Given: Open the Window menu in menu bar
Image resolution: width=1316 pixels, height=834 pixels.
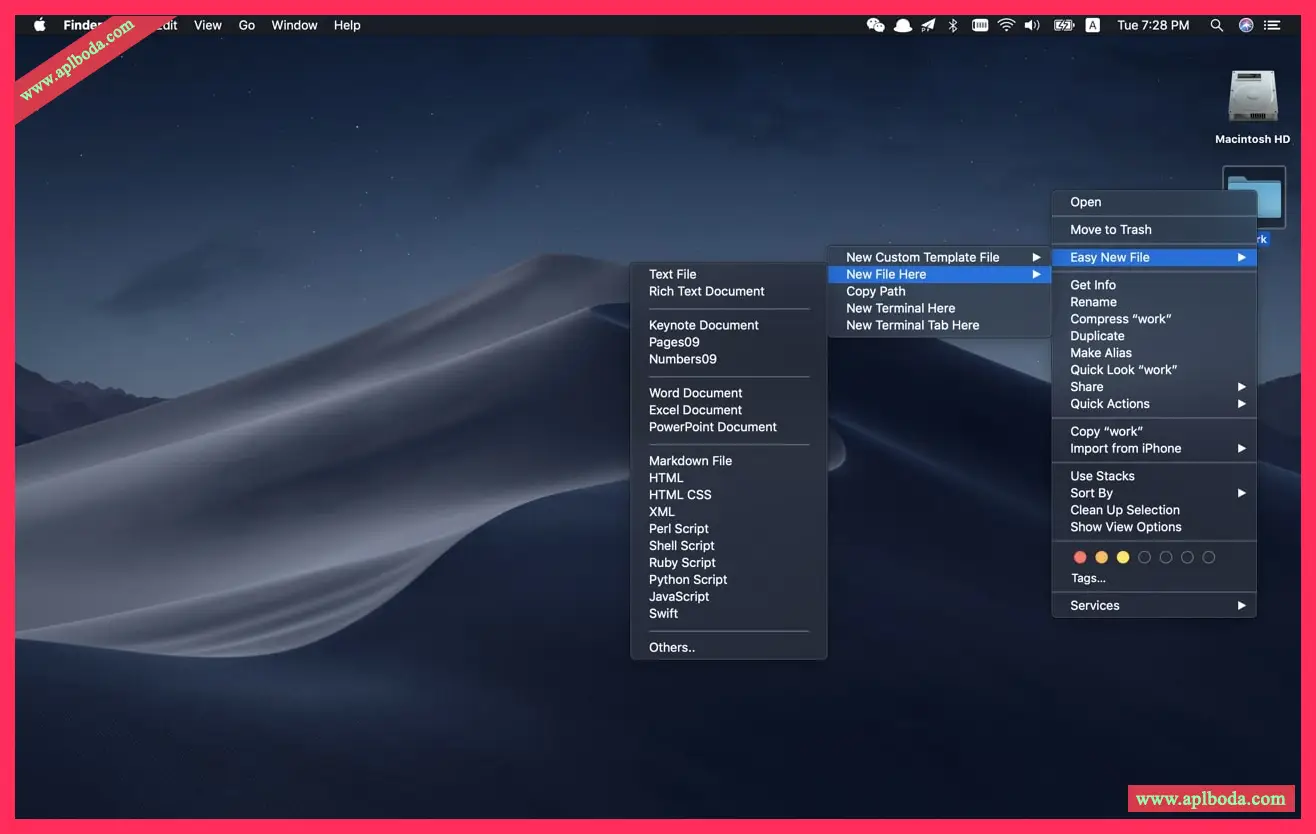Looking at the screenshot, I should 294,25.
